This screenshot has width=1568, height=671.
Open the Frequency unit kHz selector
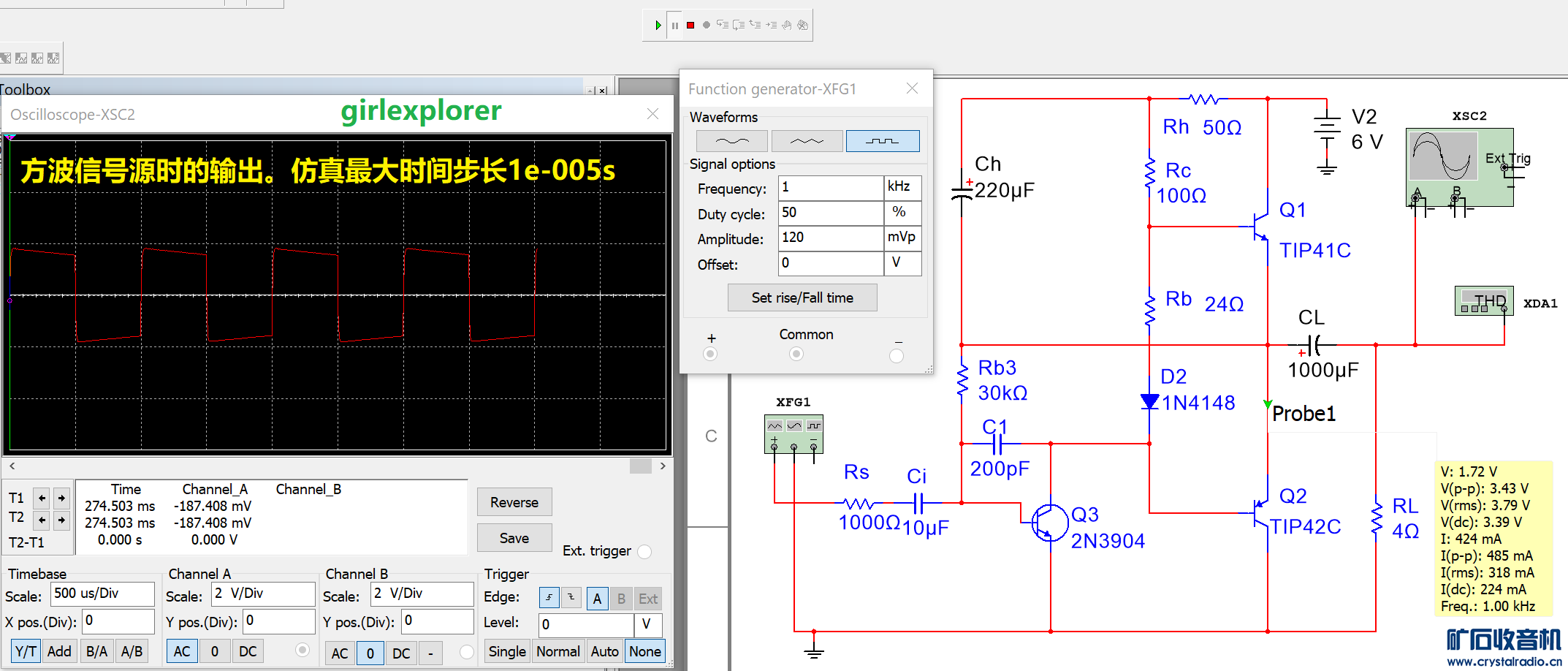(902, 188)
